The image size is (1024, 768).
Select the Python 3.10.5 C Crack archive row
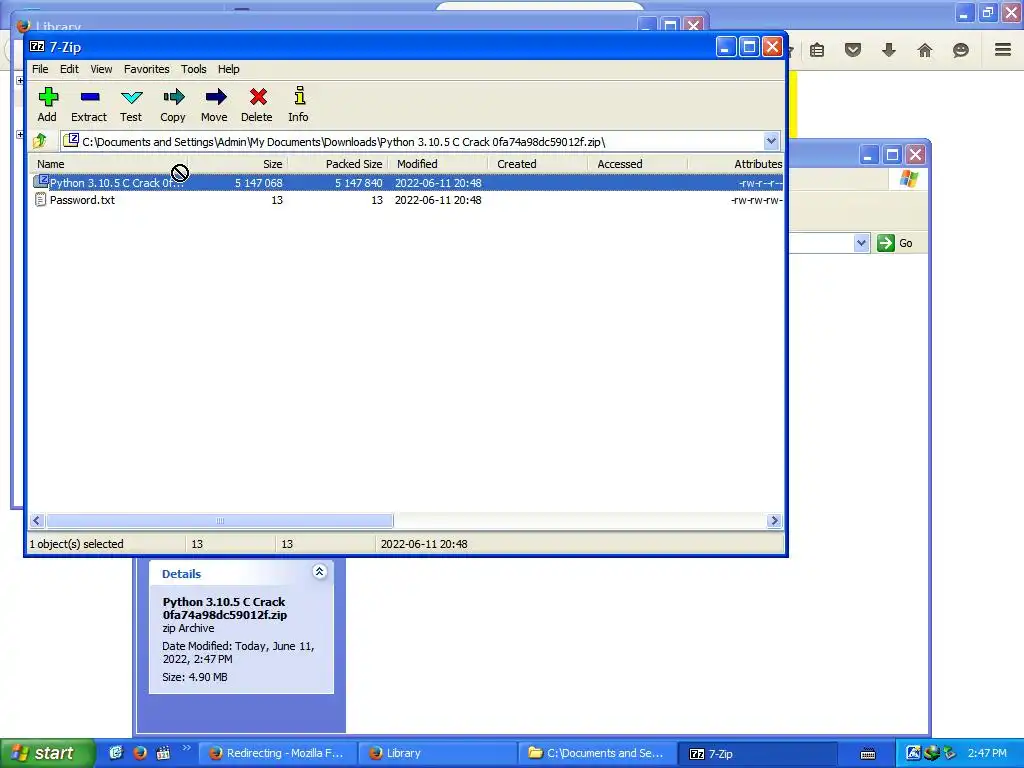(x=406, y=183)
